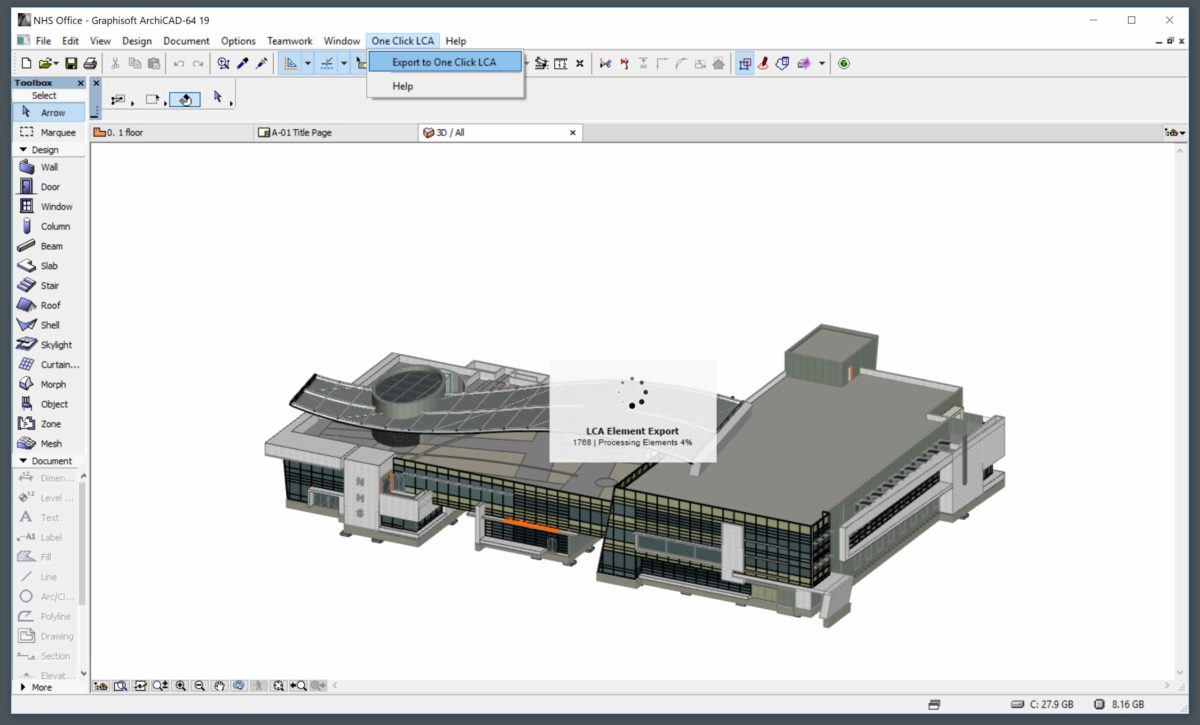Viewport: 1200px width, 725px height.
Task: Expand the More section in Toolbox
Action: click(x=37, y=687)
